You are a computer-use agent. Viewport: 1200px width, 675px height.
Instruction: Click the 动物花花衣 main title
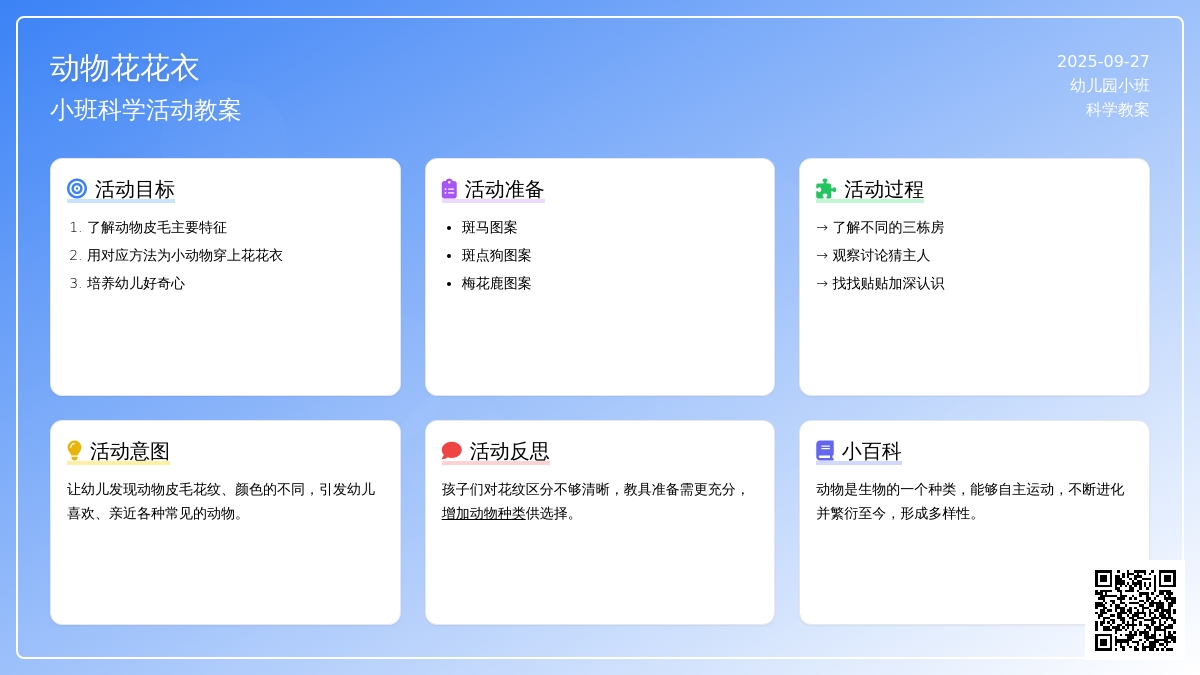(x=125, y=68)
